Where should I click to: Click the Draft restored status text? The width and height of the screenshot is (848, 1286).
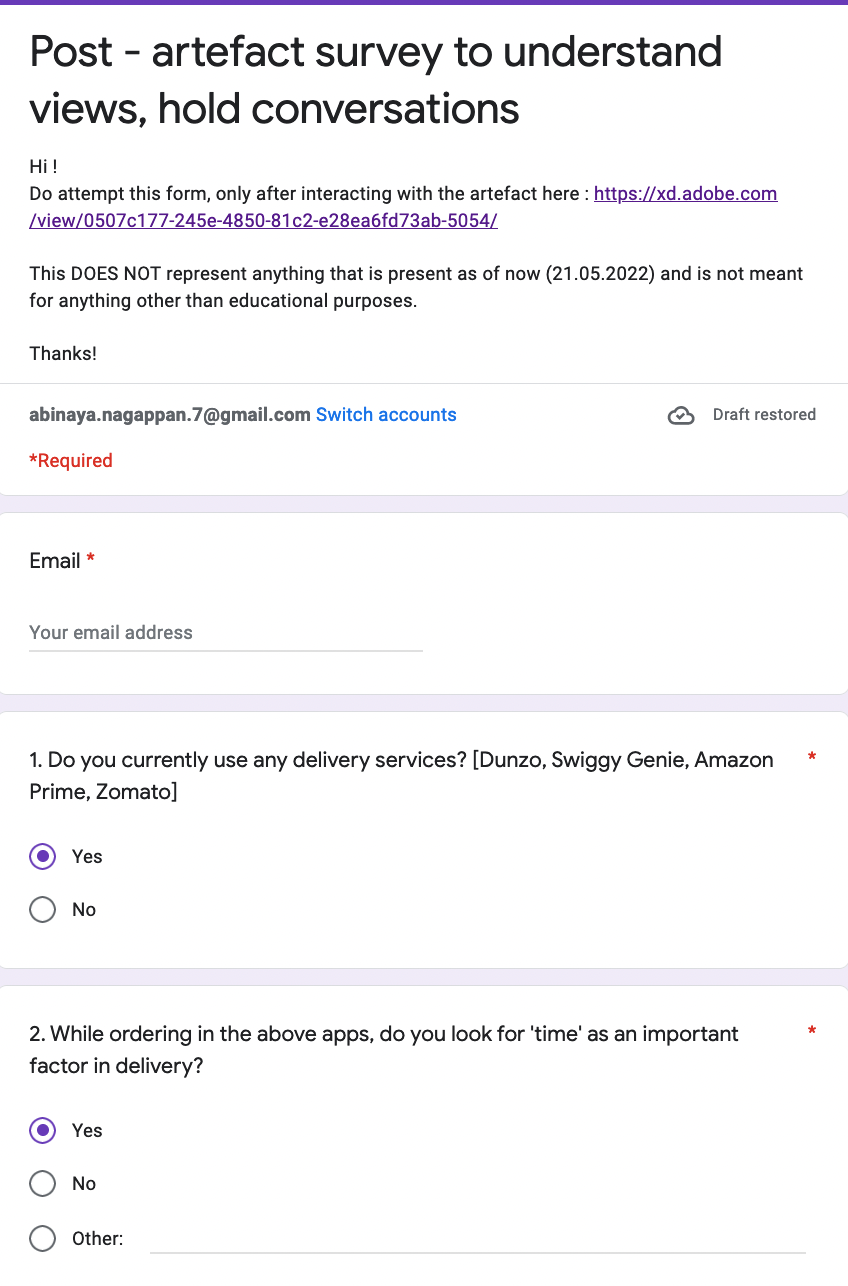pyautogui.click(x=764, y=415)
